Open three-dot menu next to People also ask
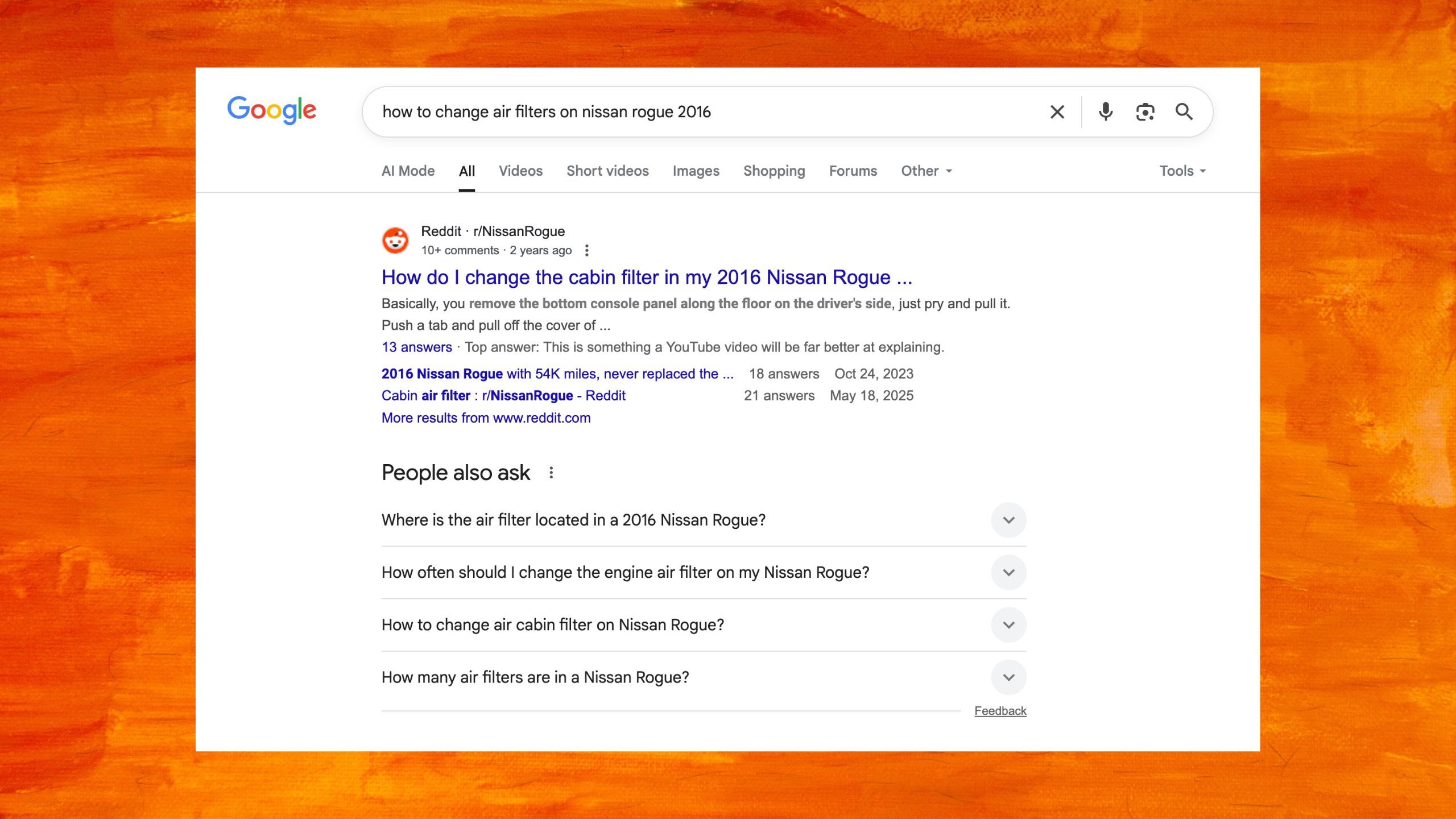The image size is (1456, 819). [x=551, y=473]
